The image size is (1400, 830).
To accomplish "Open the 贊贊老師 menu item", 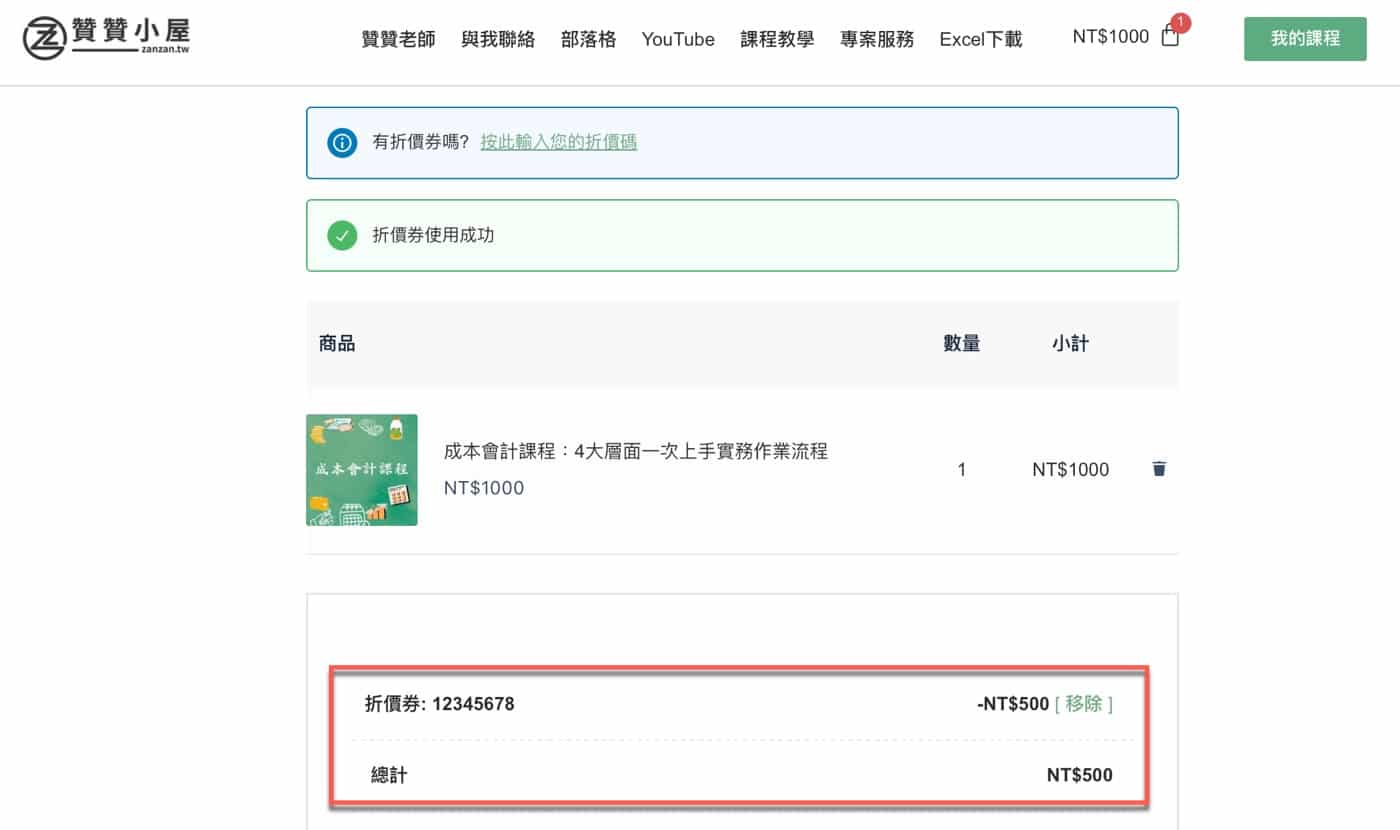I will click(398, 39).
